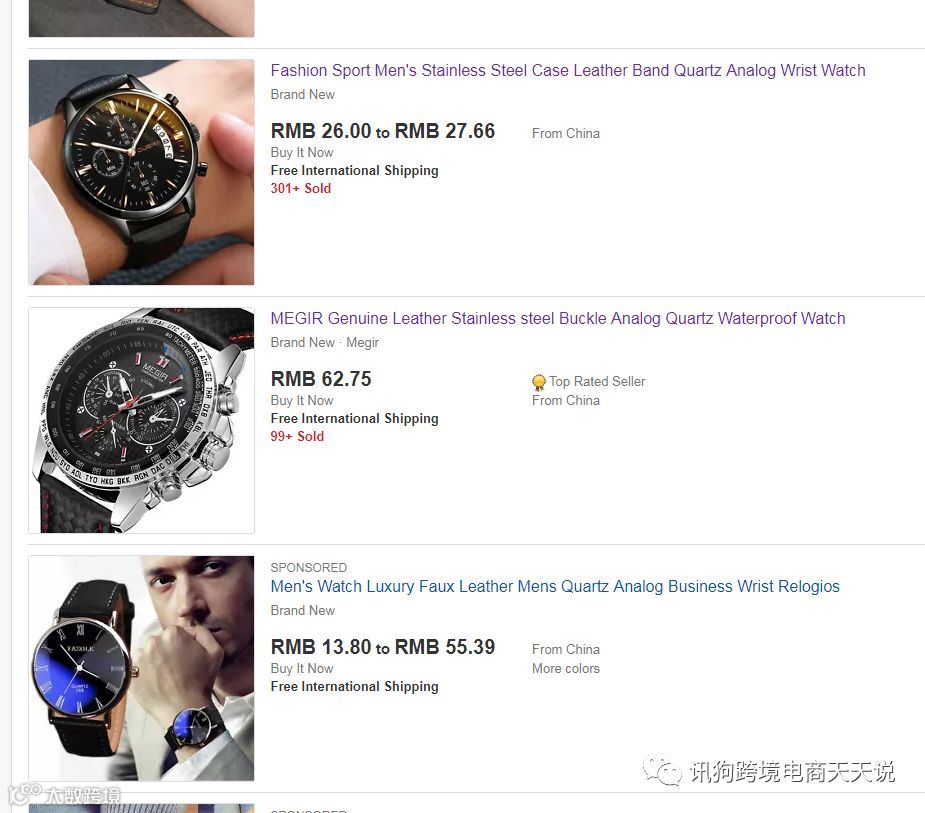The height and width of the screenshot is (813, 925).
Task: Click the RMB 13.80 to RMB 55.39 price
Action: pyautogui.click(x=382, y=647)
